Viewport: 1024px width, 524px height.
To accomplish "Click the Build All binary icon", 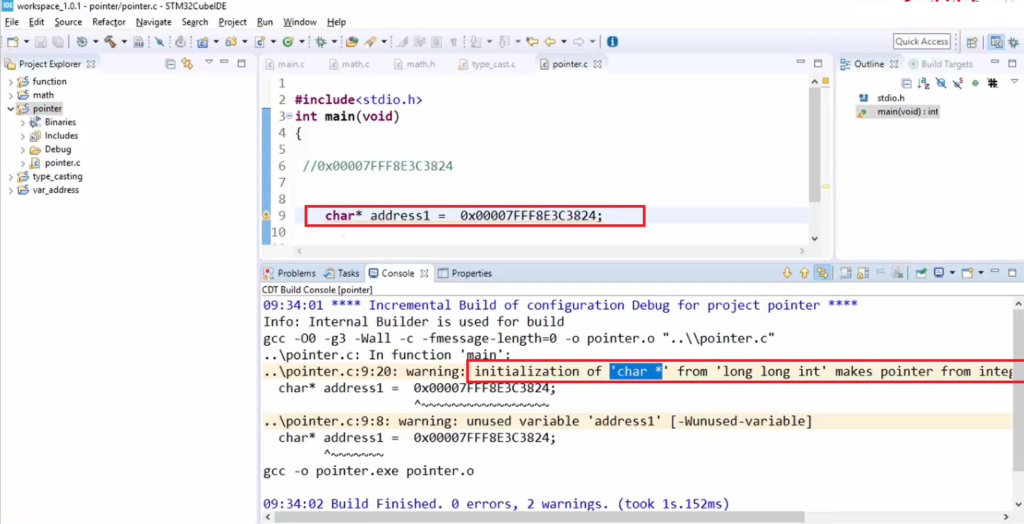I will [x=138, y=42].
